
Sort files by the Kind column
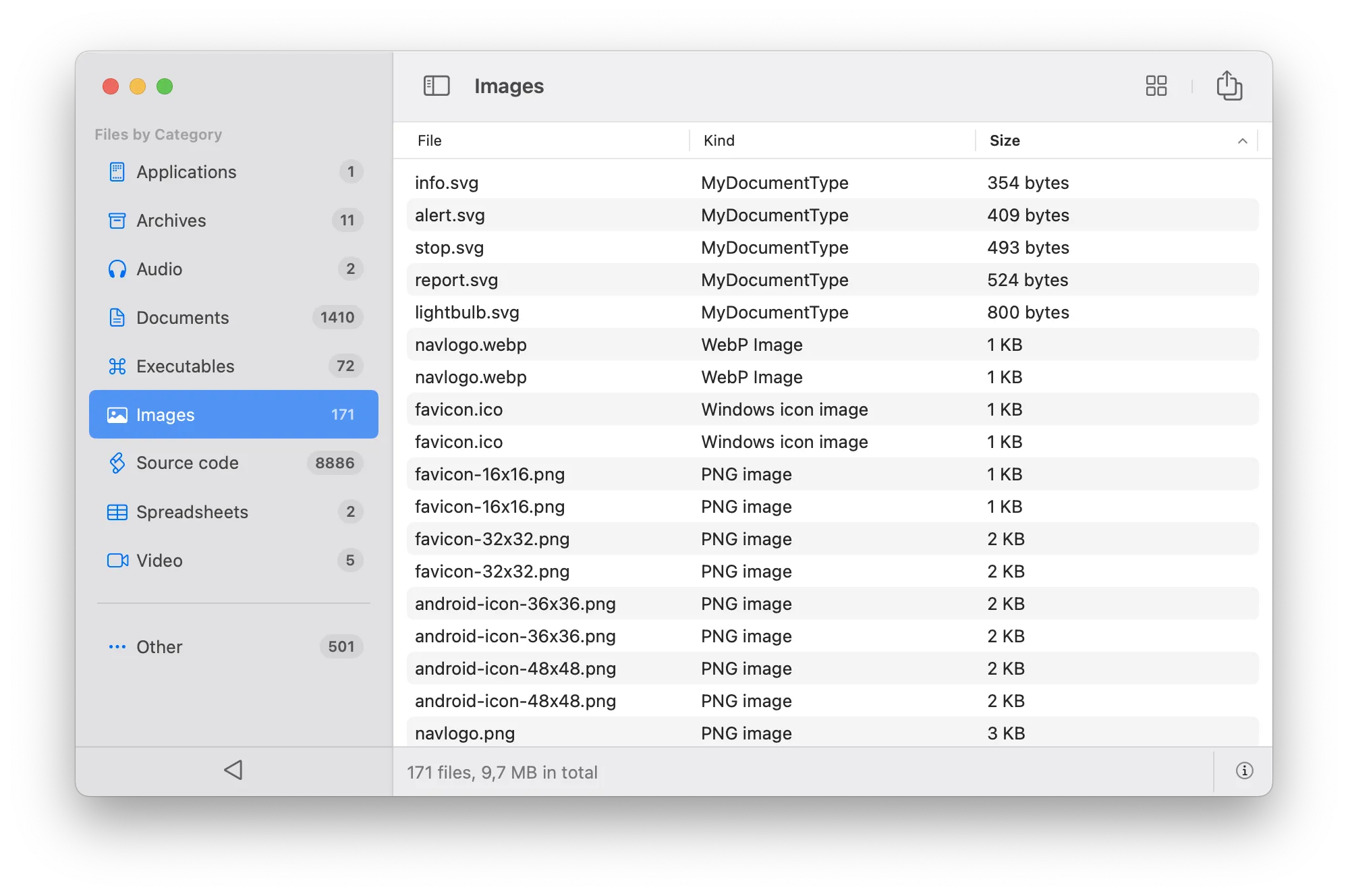pos(719,140)
